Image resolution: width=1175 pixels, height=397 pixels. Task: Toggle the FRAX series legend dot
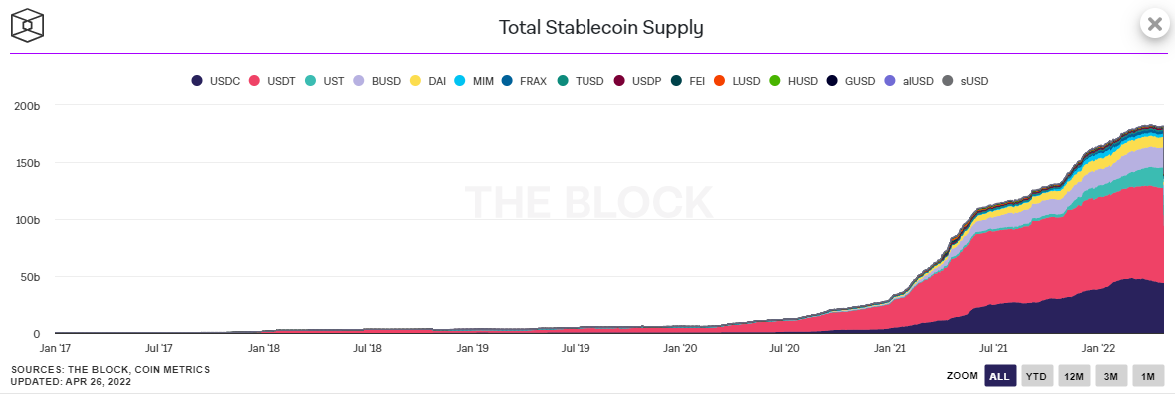[506, 81]
